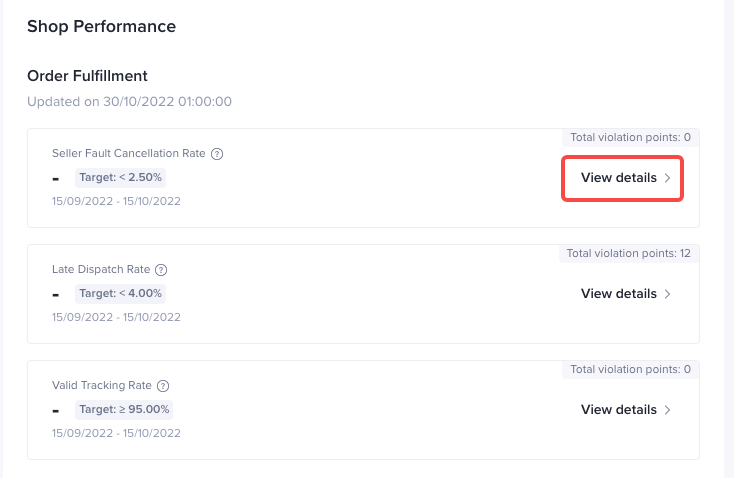Click violation points label on Valid Tracking card
The height and width of the screenshot is (478, 734).
(x=630, y=369)
